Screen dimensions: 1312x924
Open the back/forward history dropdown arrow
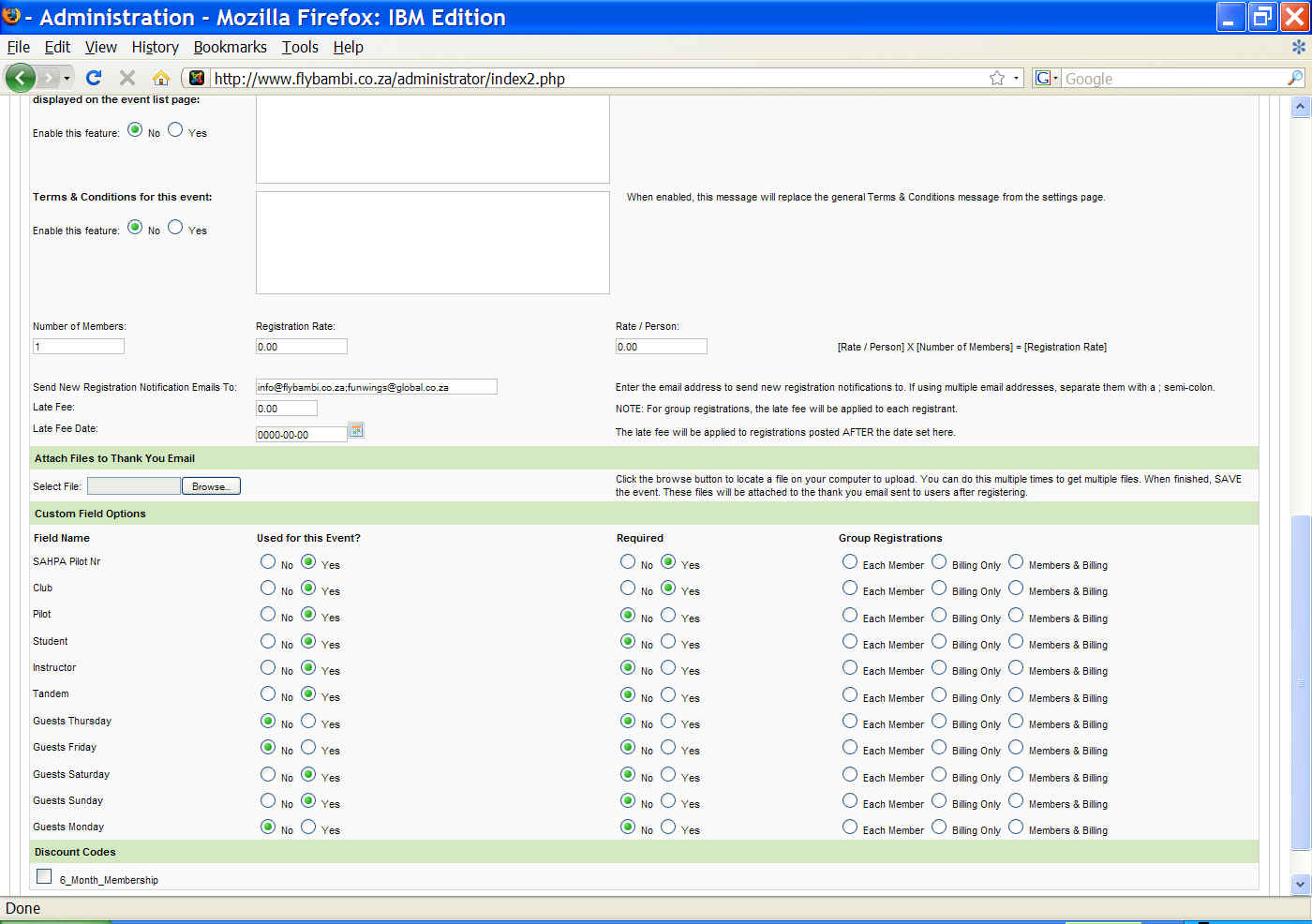click(x=67, y=78)
